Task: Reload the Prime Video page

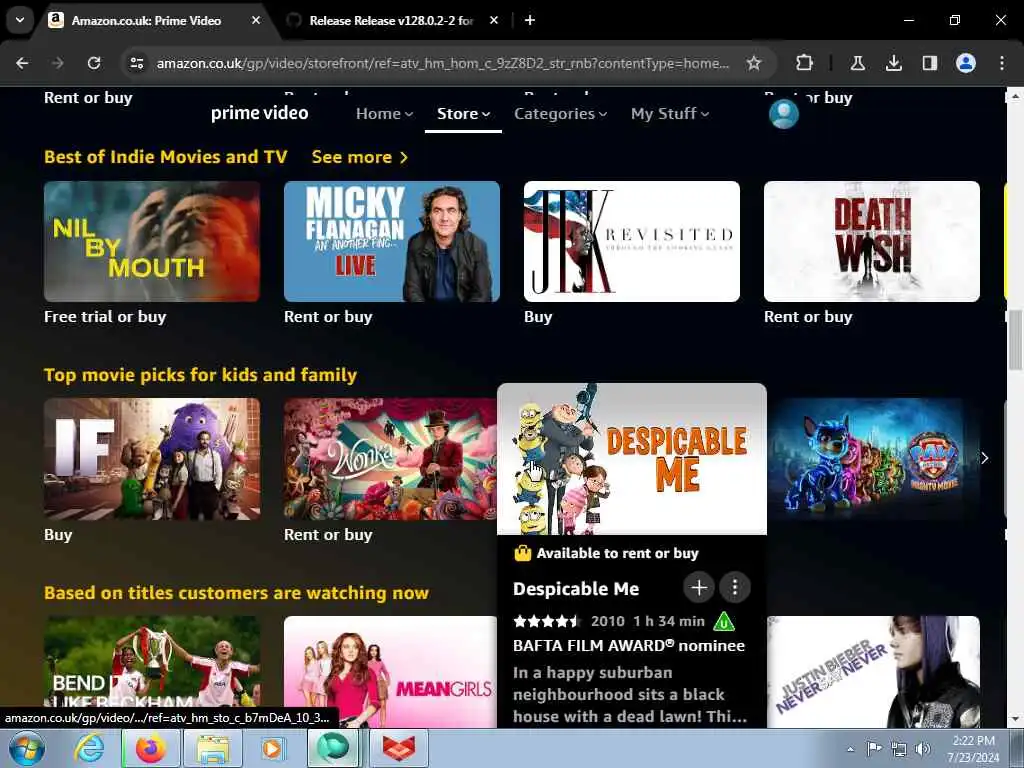Action: pyautogui.click(x=94, y=63)
